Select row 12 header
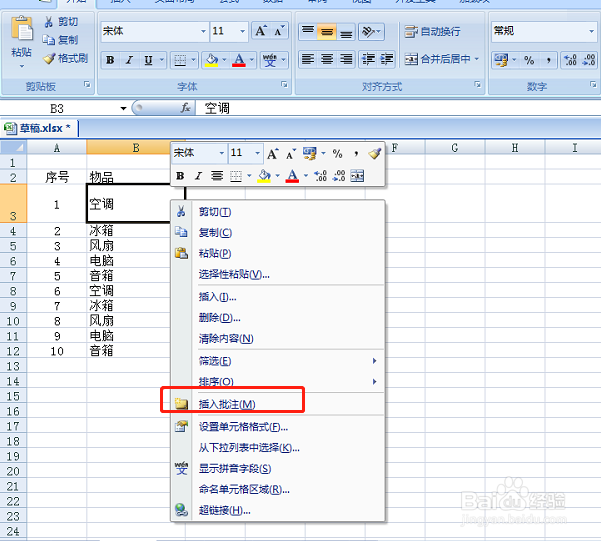Screen dimensions: 601x541 (13, 351)
